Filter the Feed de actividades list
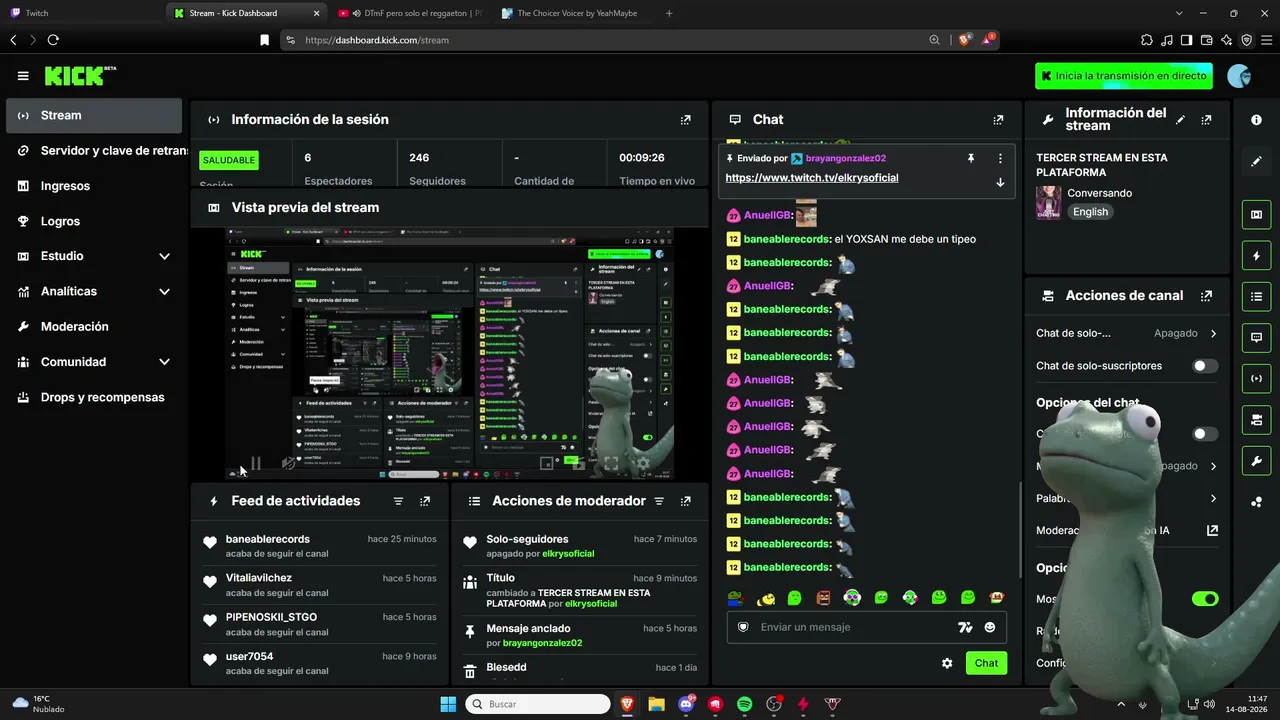Screen dimensions: 1280x720 [x=398, y=501]
